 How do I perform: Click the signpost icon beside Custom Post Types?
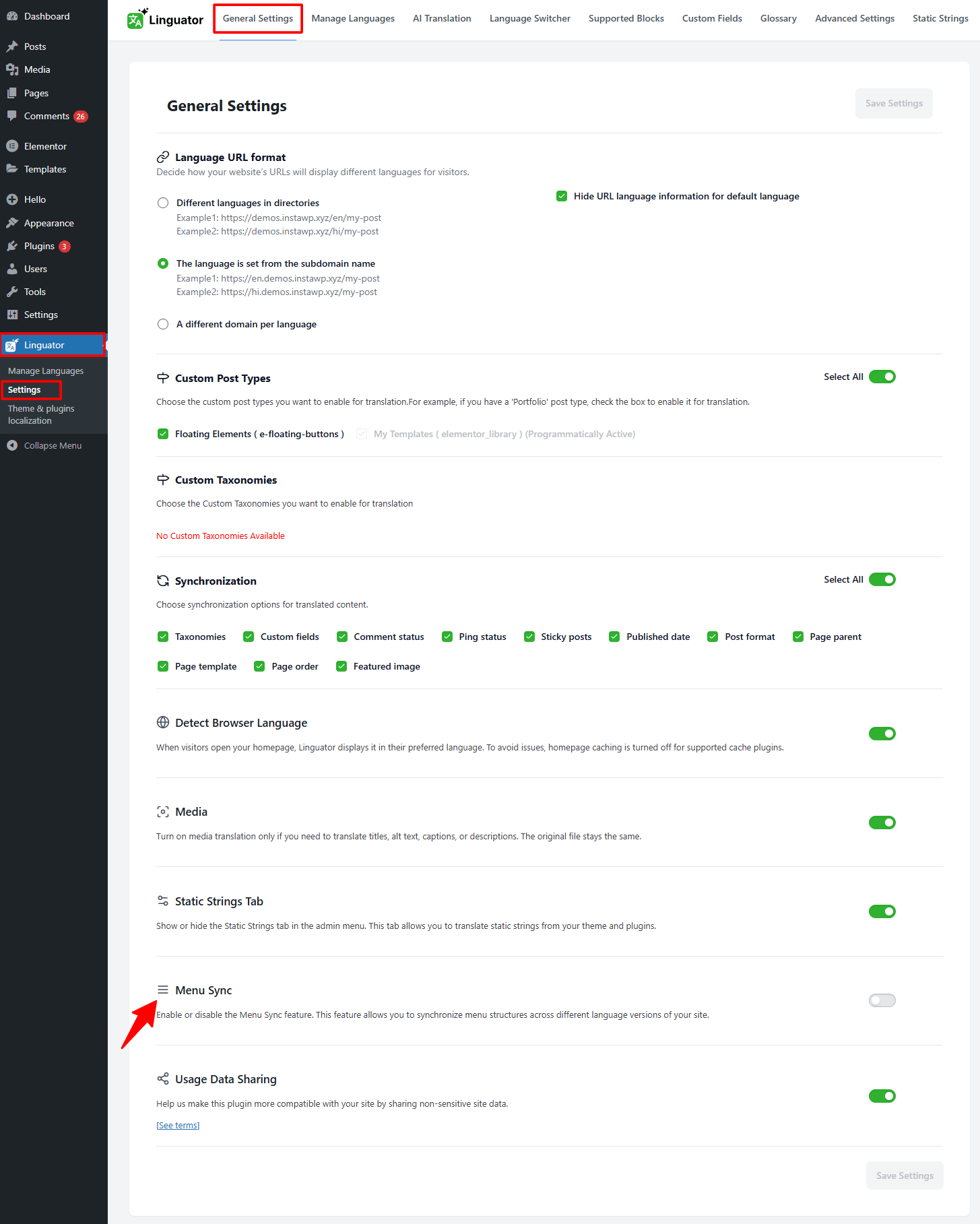click(163, 378)
